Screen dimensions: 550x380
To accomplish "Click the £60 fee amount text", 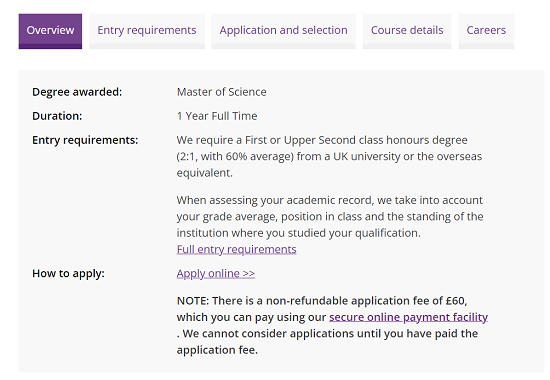I will (x=456, y=301).
